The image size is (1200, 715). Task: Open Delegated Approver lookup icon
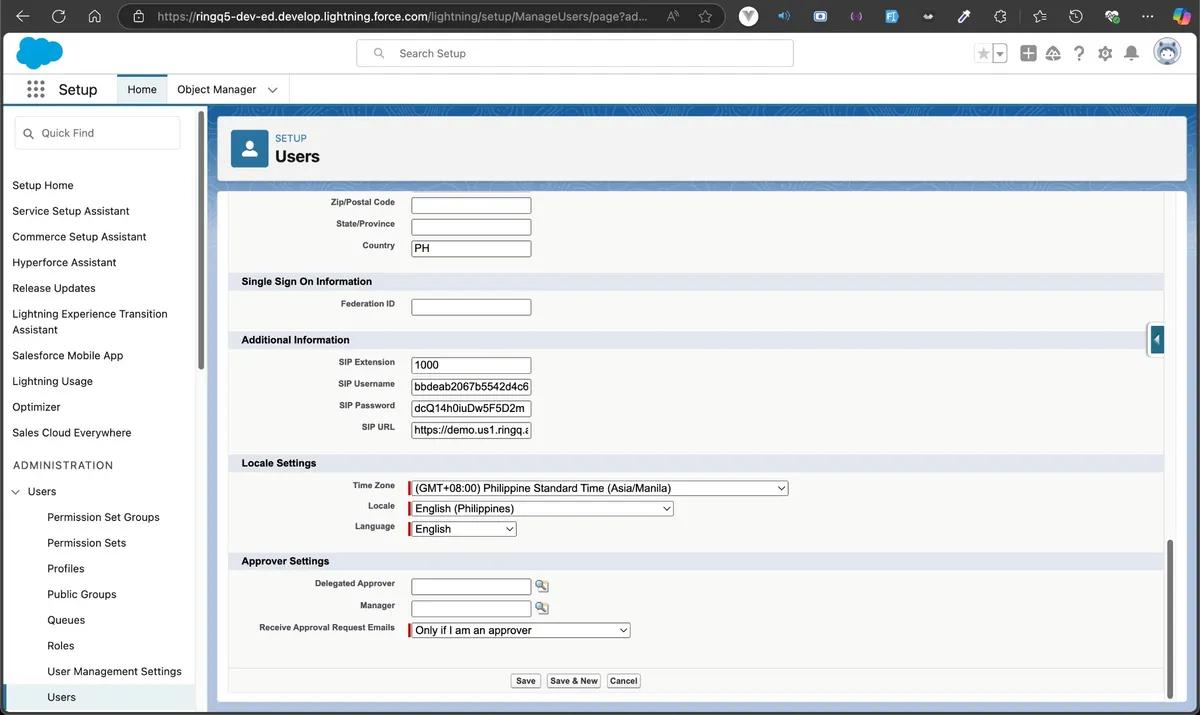click(x=542, y=586)
